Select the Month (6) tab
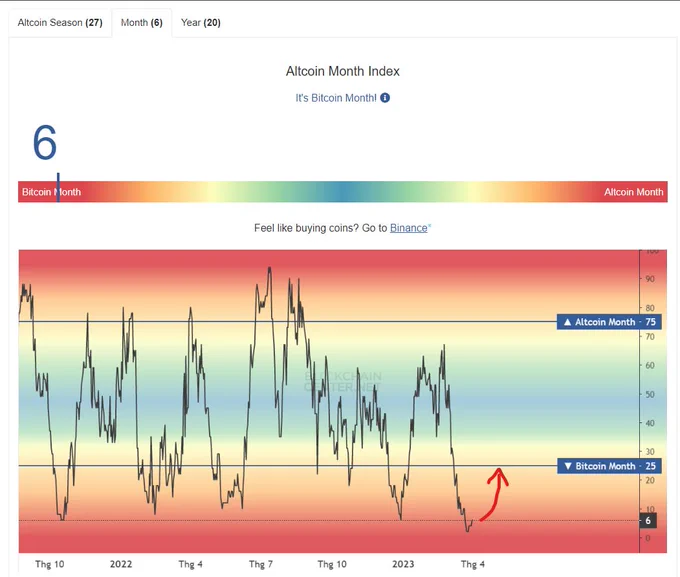Image resolution: width=680 pixels, height=577 pixels. point(142,23)
